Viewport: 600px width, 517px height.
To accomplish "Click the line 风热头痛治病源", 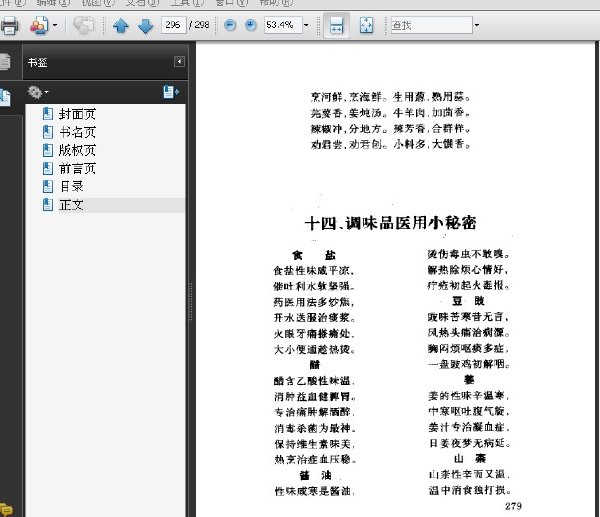I will click(x=469, y=333).
